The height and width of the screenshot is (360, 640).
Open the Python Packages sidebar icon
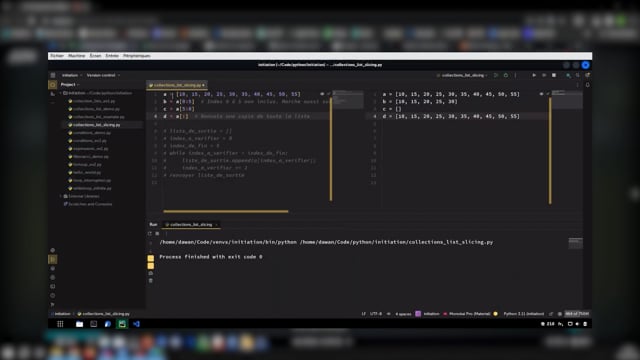tap(53, 269)
